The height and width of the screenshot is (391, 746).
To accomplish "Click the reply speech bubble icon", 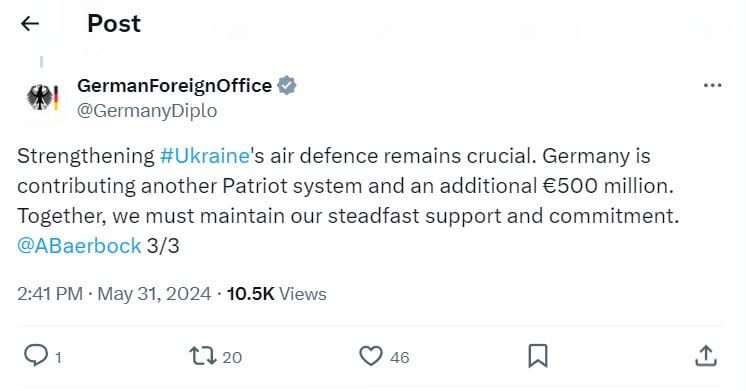I will pos(36,355).
